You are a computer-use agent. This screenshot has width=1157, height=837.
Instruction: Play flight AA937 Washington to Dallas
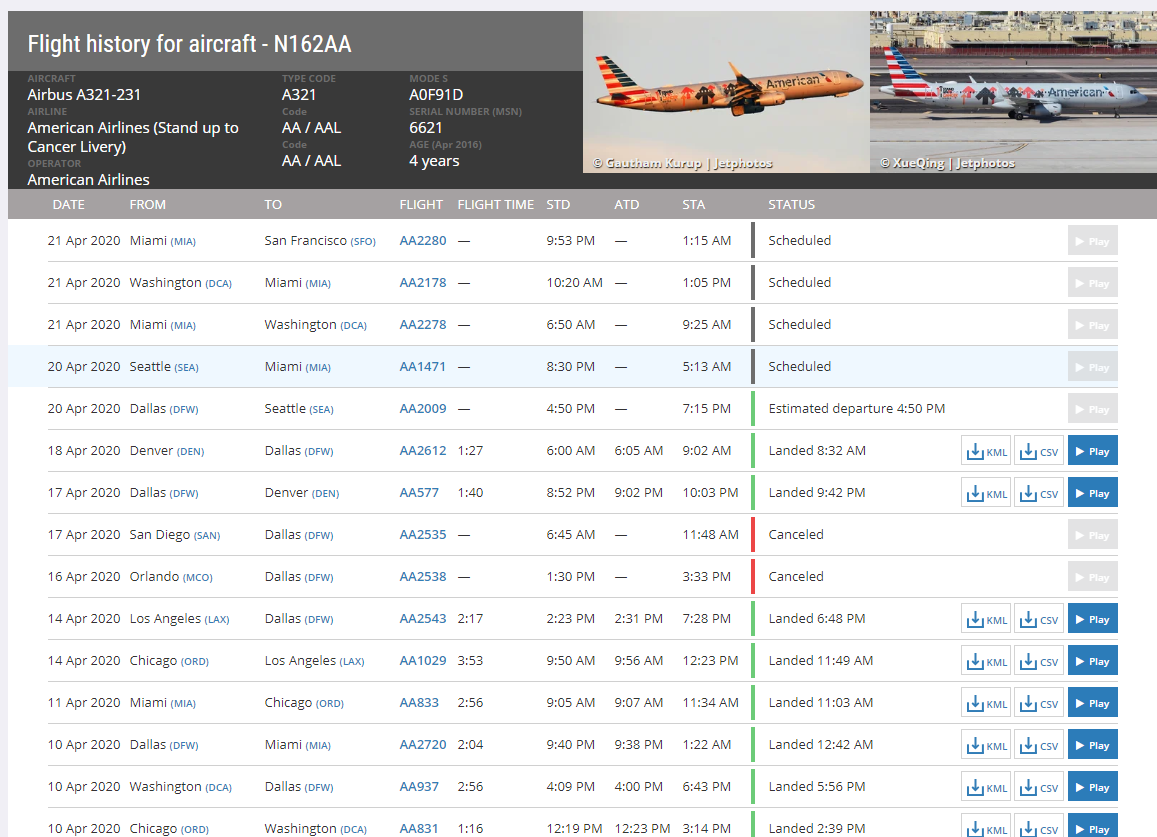pos(1093,788)
